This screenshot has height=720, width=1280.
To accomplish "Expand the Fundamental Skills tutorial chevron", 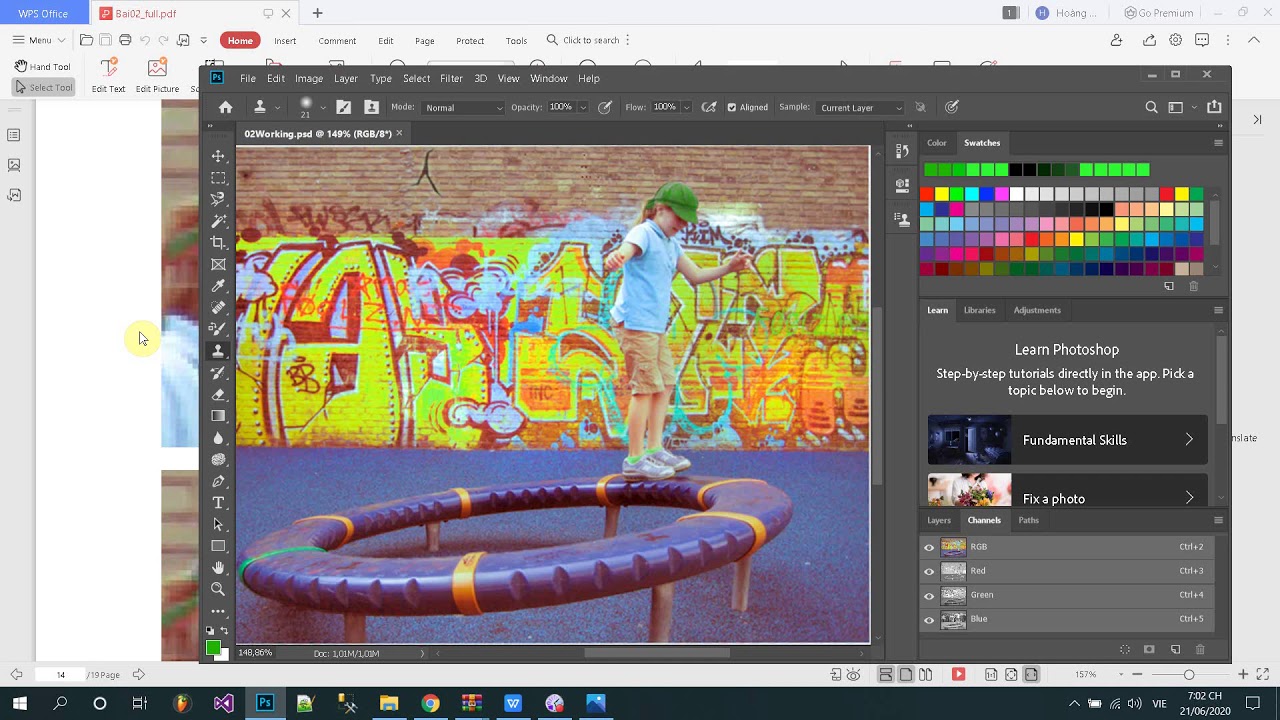I will [1189, 440].
